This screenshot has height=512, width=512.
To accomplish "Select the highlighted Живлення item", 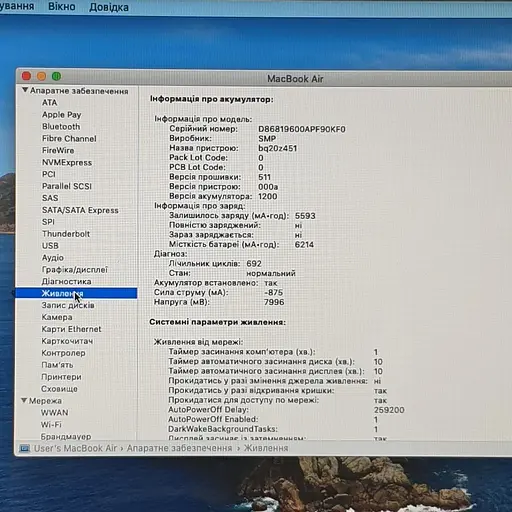I will [x=76, y=293].
